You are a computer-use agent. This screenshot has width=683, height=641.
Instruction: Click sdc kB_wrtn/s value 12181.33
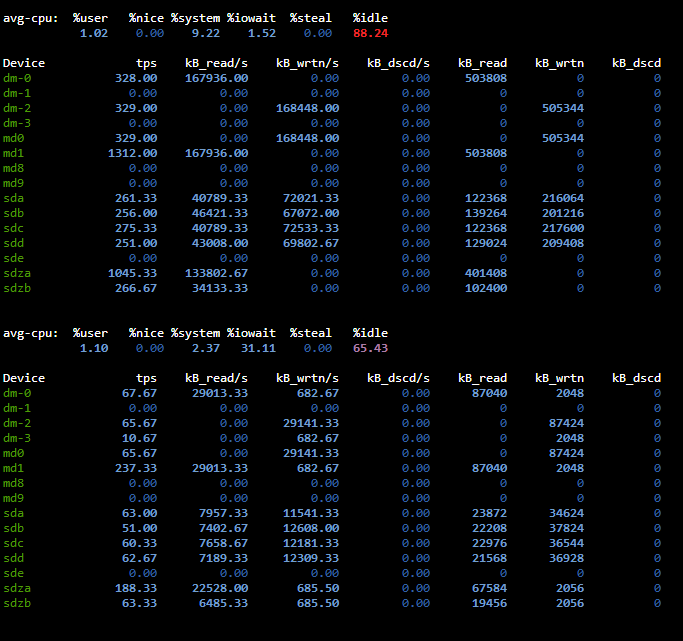tap(311, 543)
